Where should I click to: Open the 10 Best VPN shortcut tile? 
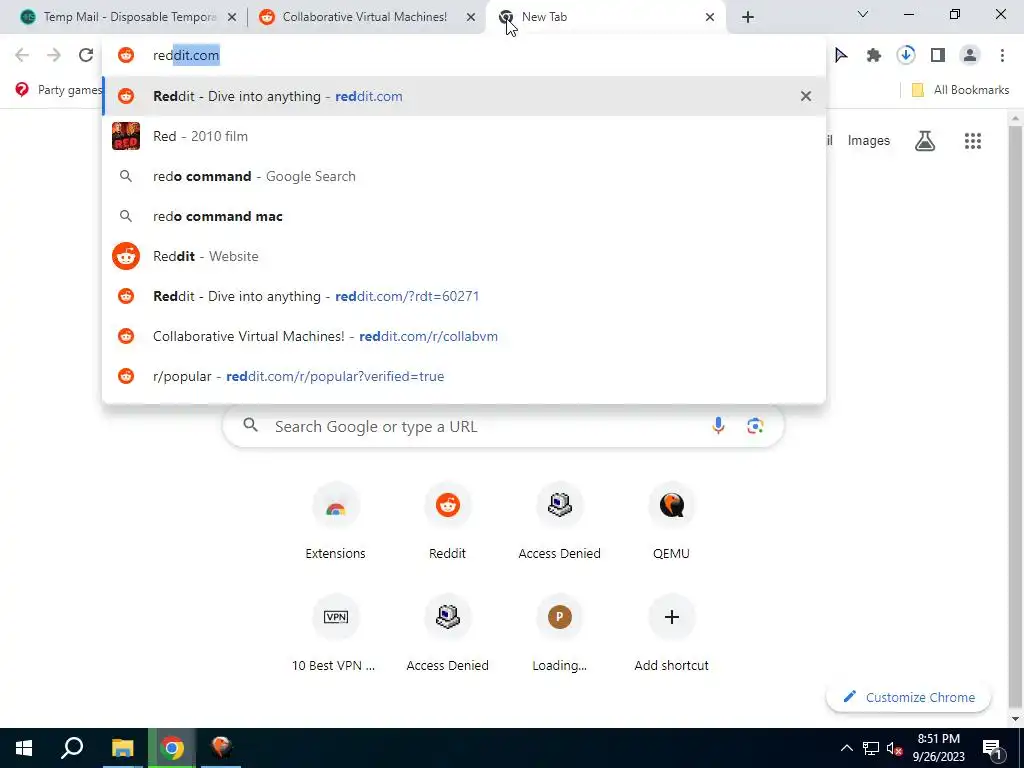click(336, 633)
